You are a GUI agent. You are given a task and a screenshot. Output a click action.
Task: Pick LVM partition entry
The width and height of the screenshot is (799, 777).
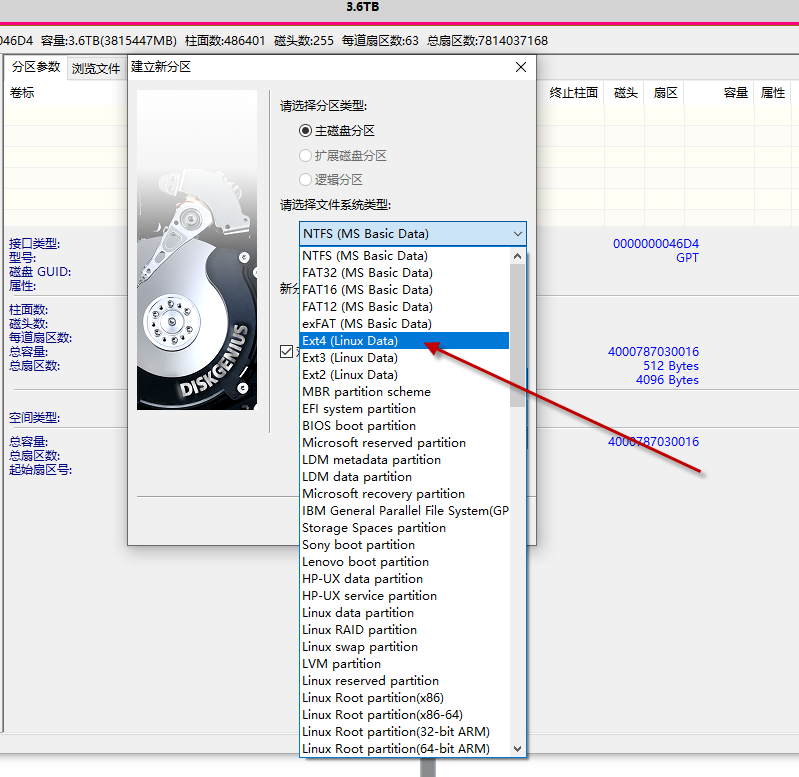(405, 663)
